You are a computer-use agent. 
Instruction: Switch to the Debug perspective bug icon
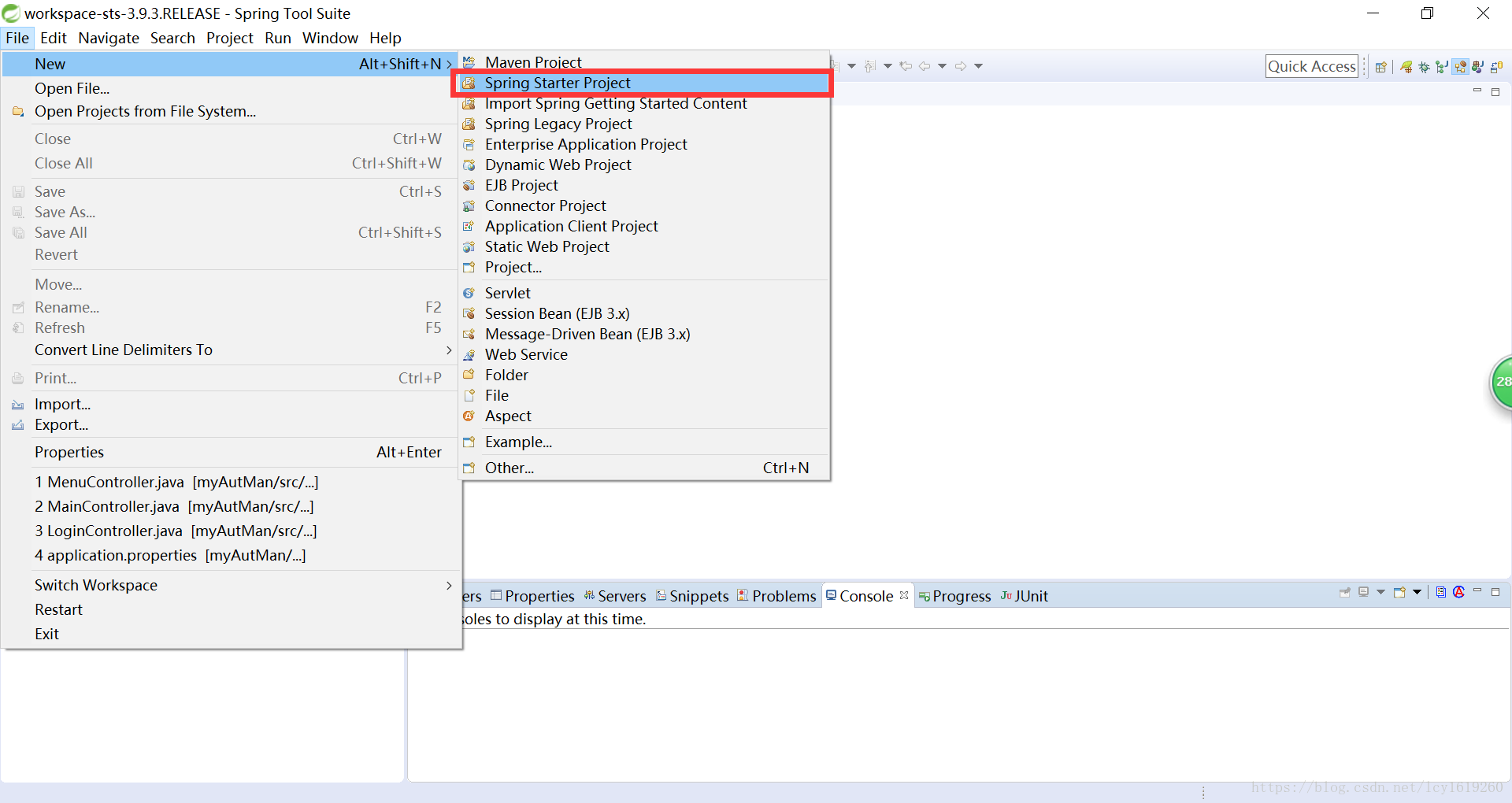pos(1425,67)
